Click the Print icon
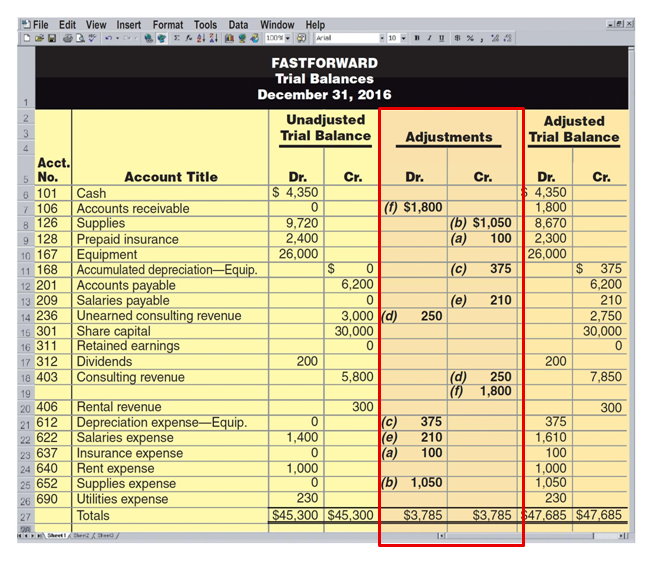Screen dimensions: 656x566 tap(68, 38)
